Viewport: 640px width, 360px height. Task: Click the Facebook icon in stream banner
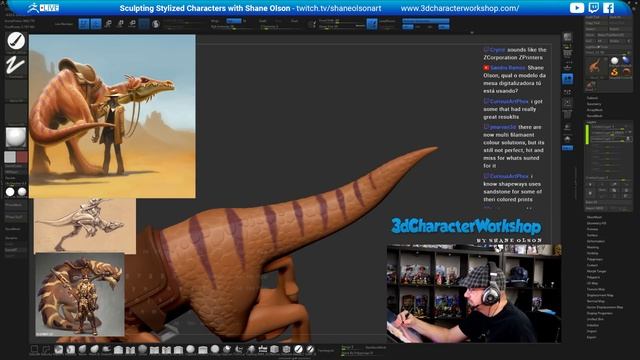(608, 8)
